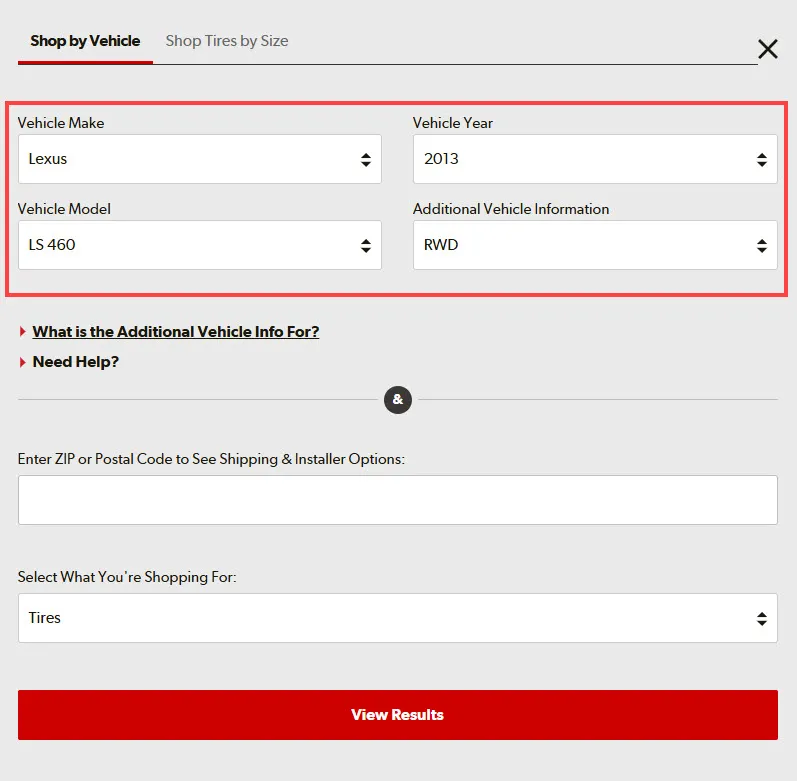Click the Vehicle Model dropdown arrows
The width and height of the screenshot is (797, 781).
point(365,246)
